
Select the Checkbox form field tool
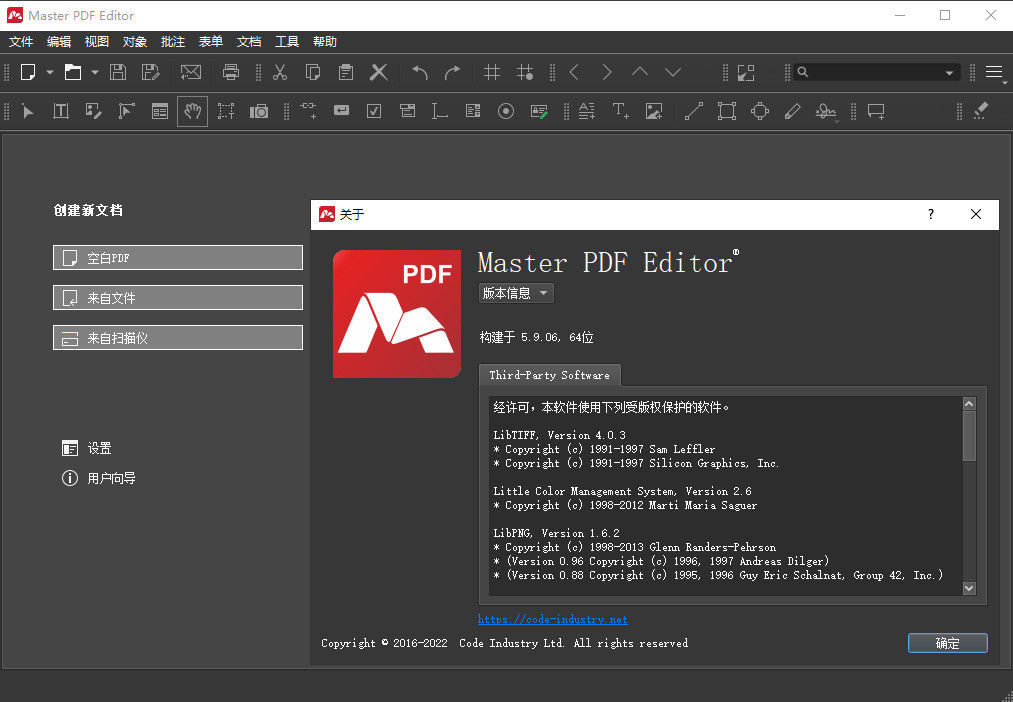pyautogui.click(x=373, y=111)
